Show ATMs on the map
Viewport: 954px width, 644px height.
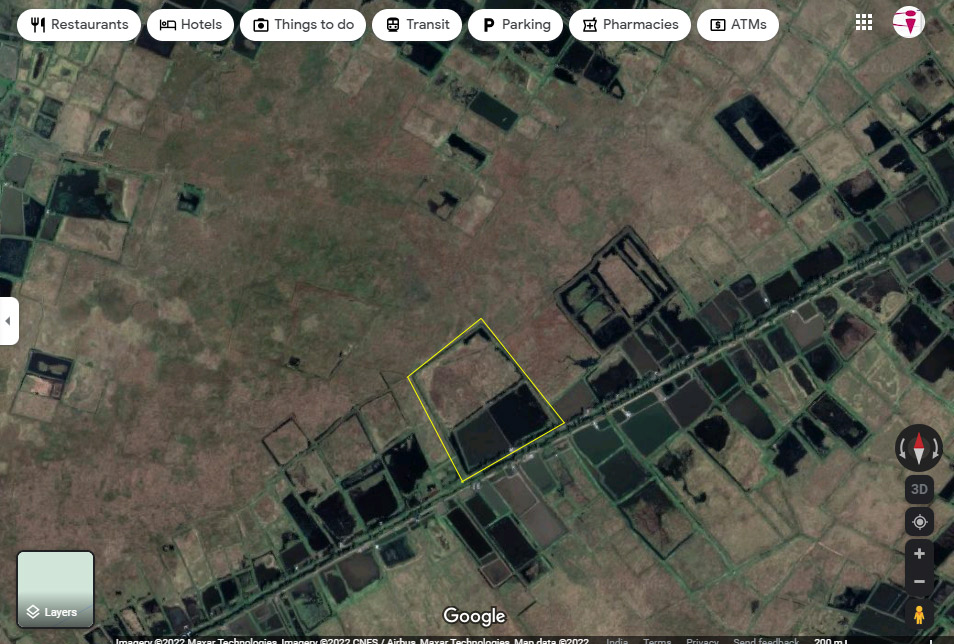(737, 25)
